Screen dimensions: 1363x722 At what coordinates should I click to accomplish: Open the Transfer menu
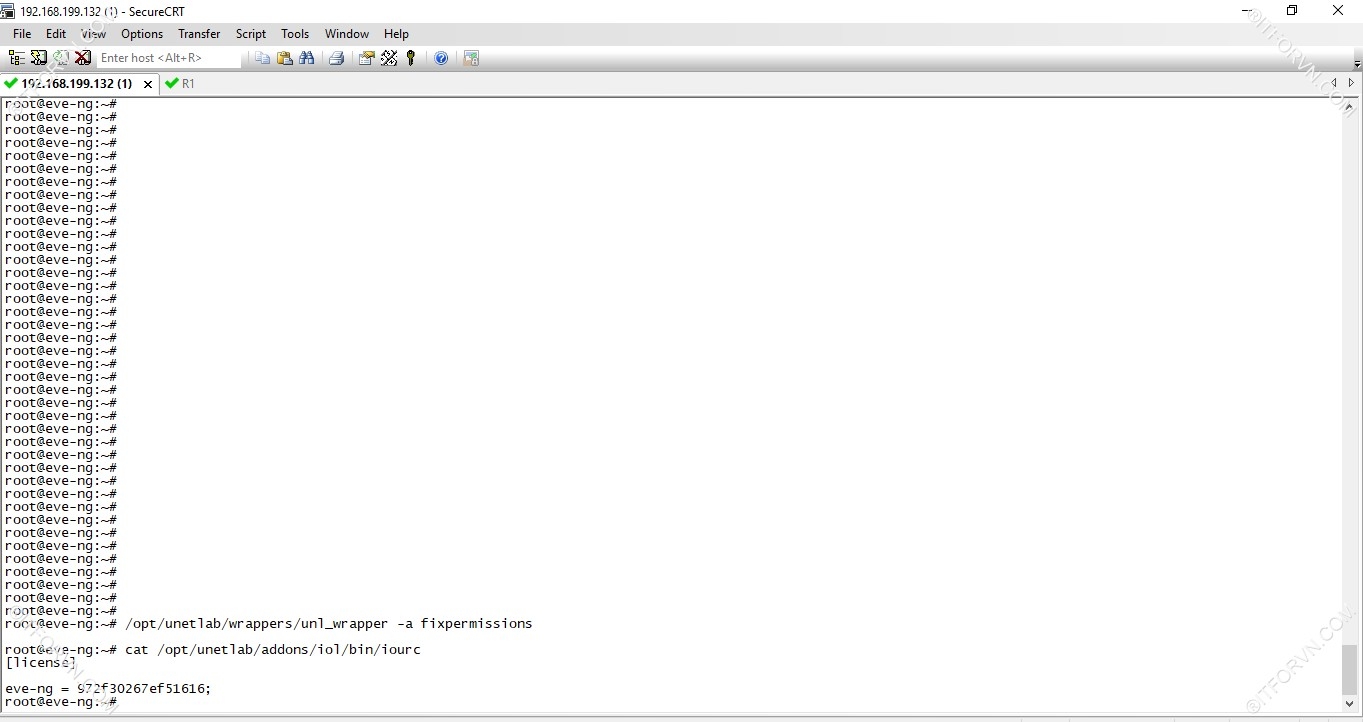point(199,34)
